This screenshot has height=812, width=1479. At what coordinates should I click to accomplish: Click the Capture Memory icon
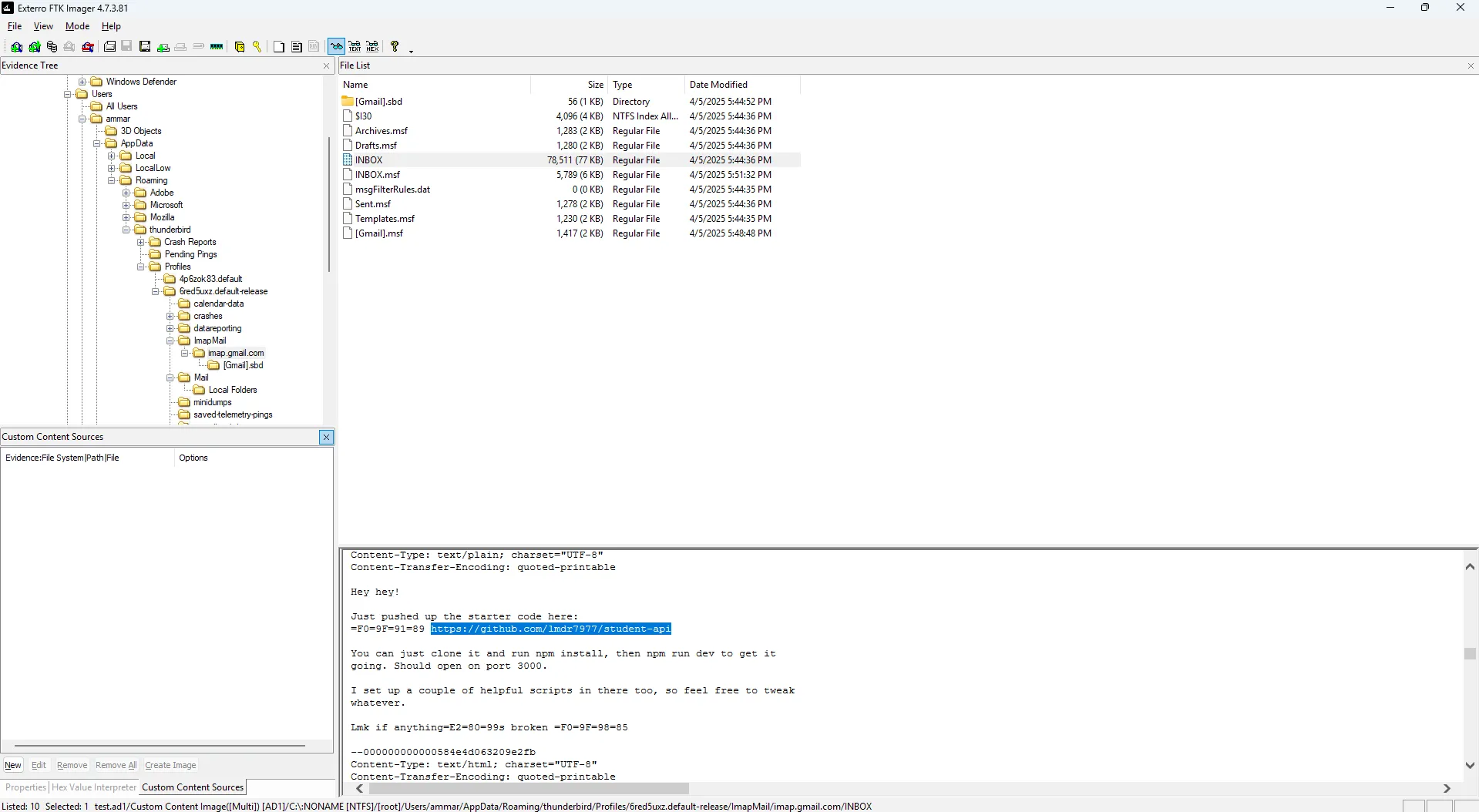click(x=217, y=47)
